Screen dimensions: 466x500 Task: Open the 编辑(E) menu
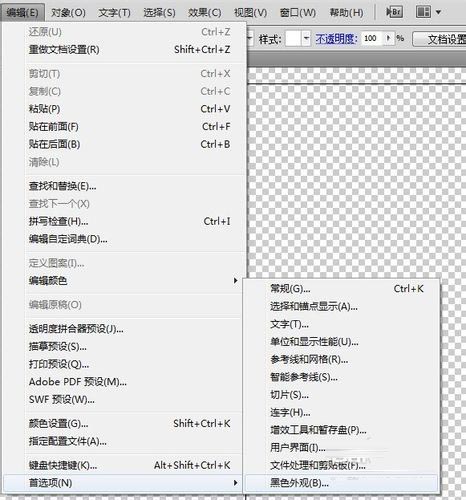click(23, 13)
